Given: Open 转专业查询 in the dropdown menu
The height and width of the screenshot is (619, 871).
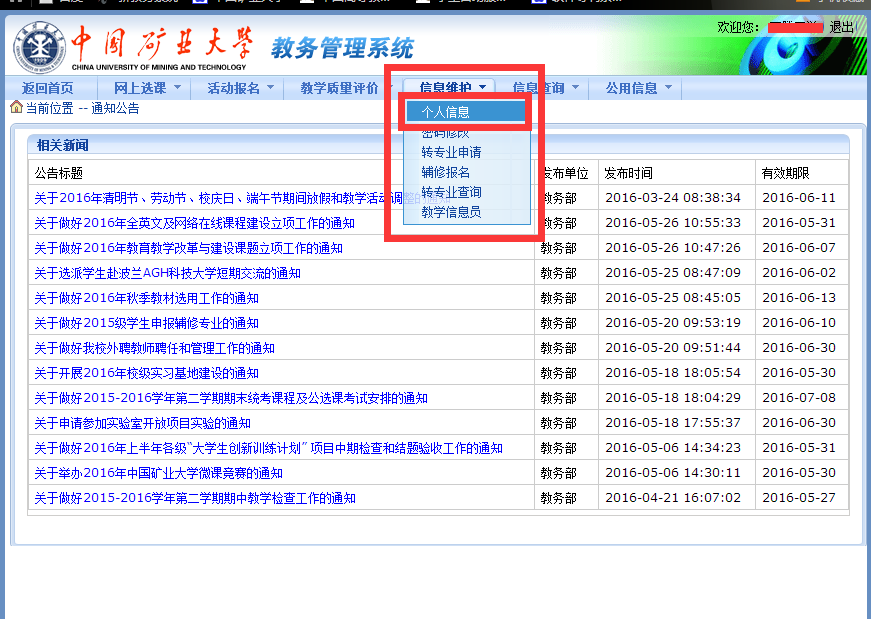Looking at the screenshot, I should (451, 192).
